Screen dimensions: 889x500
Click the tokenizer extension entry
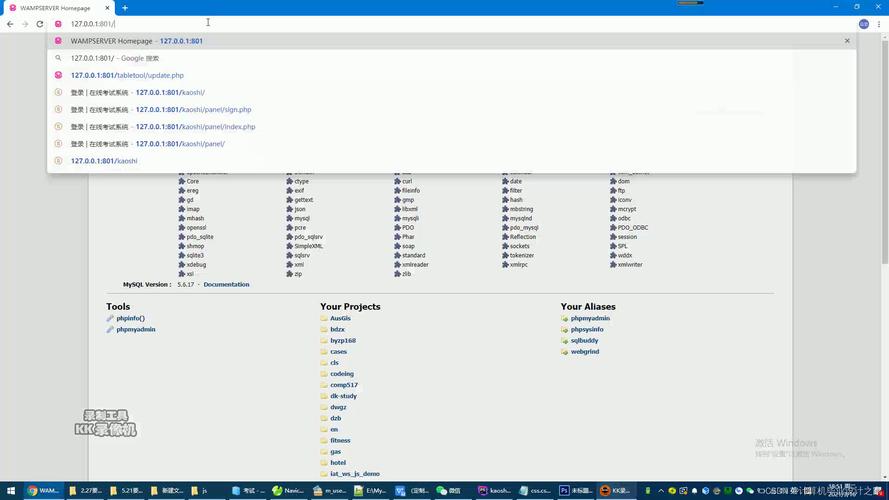(522, 256)
